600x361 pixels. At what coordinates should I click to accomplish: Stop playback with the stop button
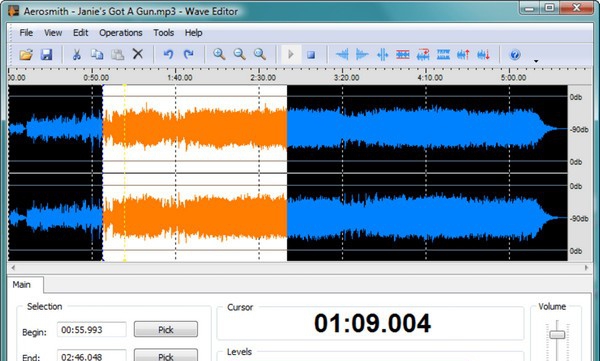coord(311,55)
